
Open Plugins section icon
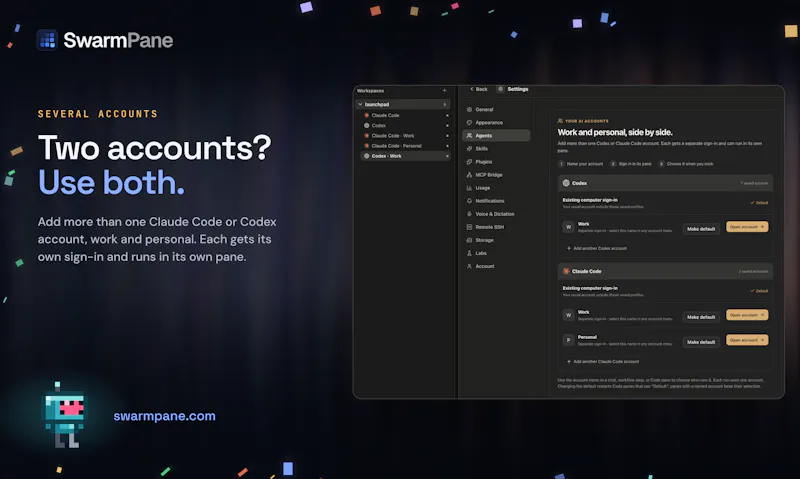coord(469,162)
